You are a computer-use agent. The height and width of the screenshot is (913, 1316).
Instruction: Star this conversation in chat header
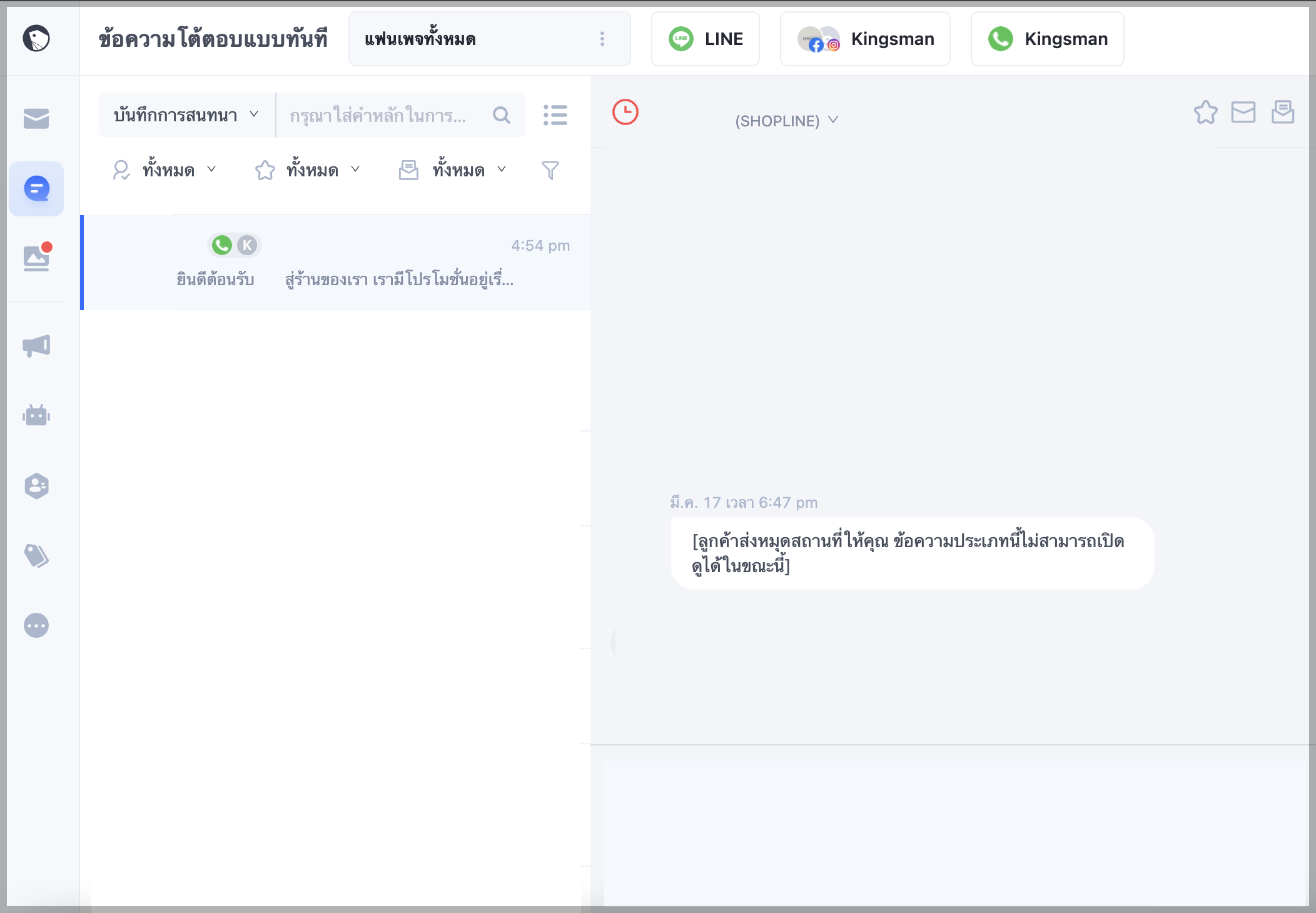pos(1206,113)
